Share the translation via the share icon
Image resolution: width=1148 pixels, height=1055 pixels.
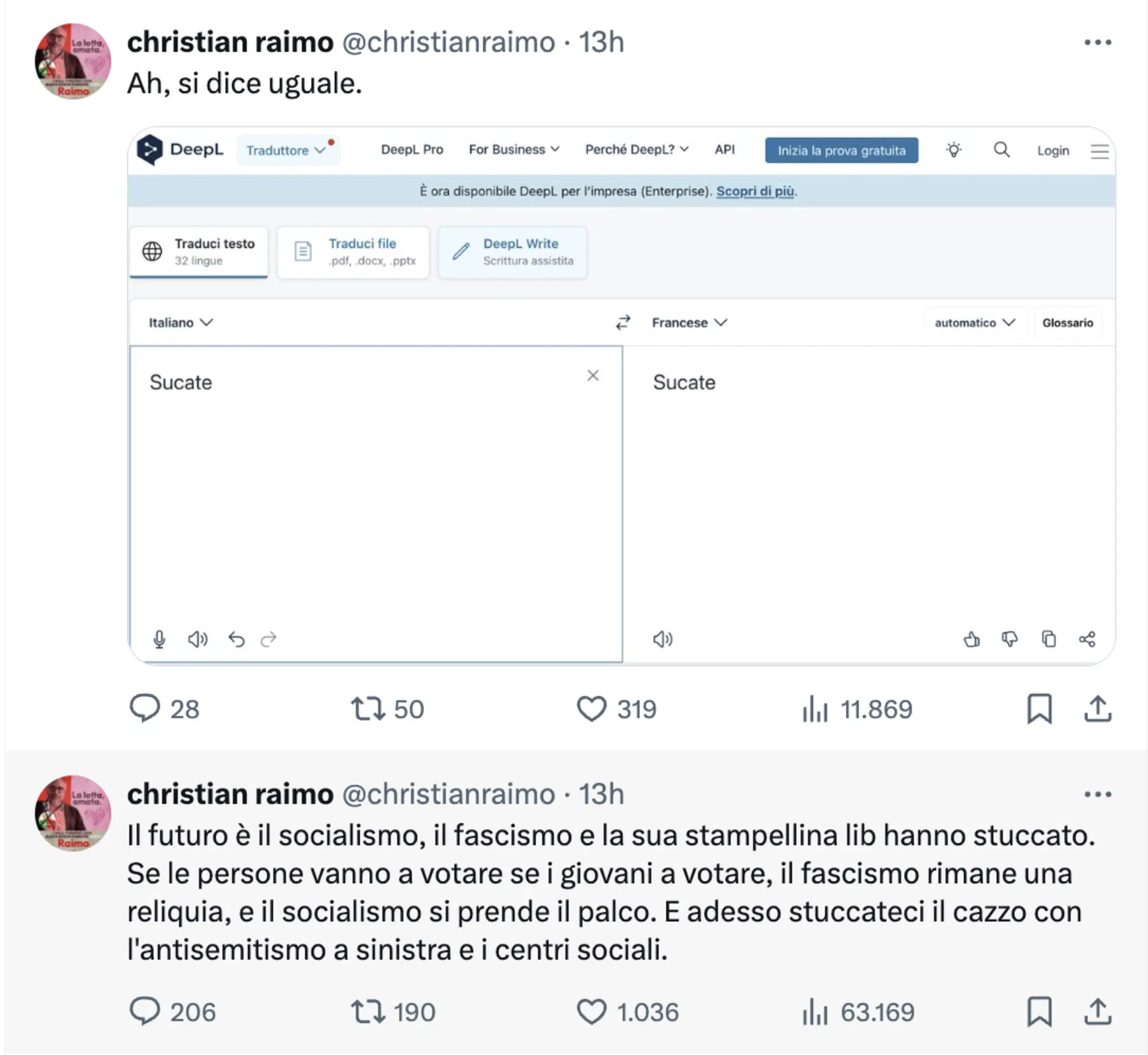click(1088, 638)
